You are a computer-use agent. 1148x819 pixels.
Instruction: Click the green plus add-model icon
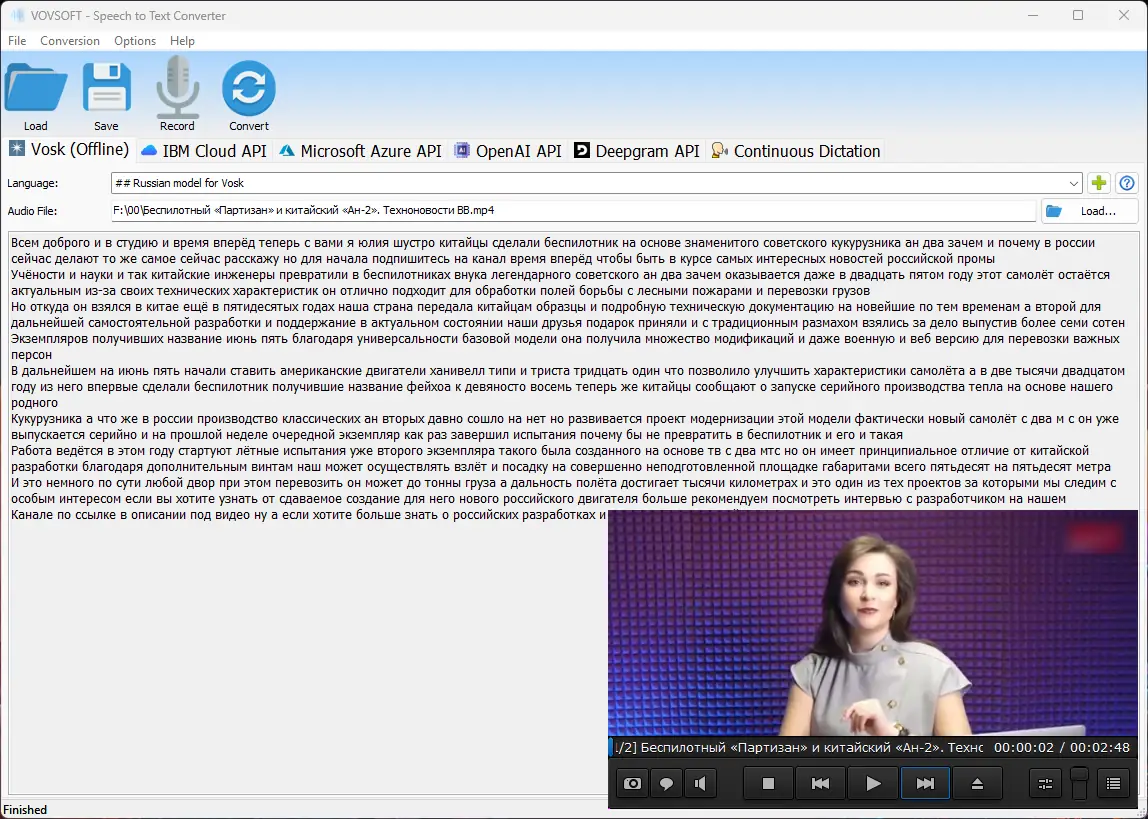click(x=1099, y=183)
